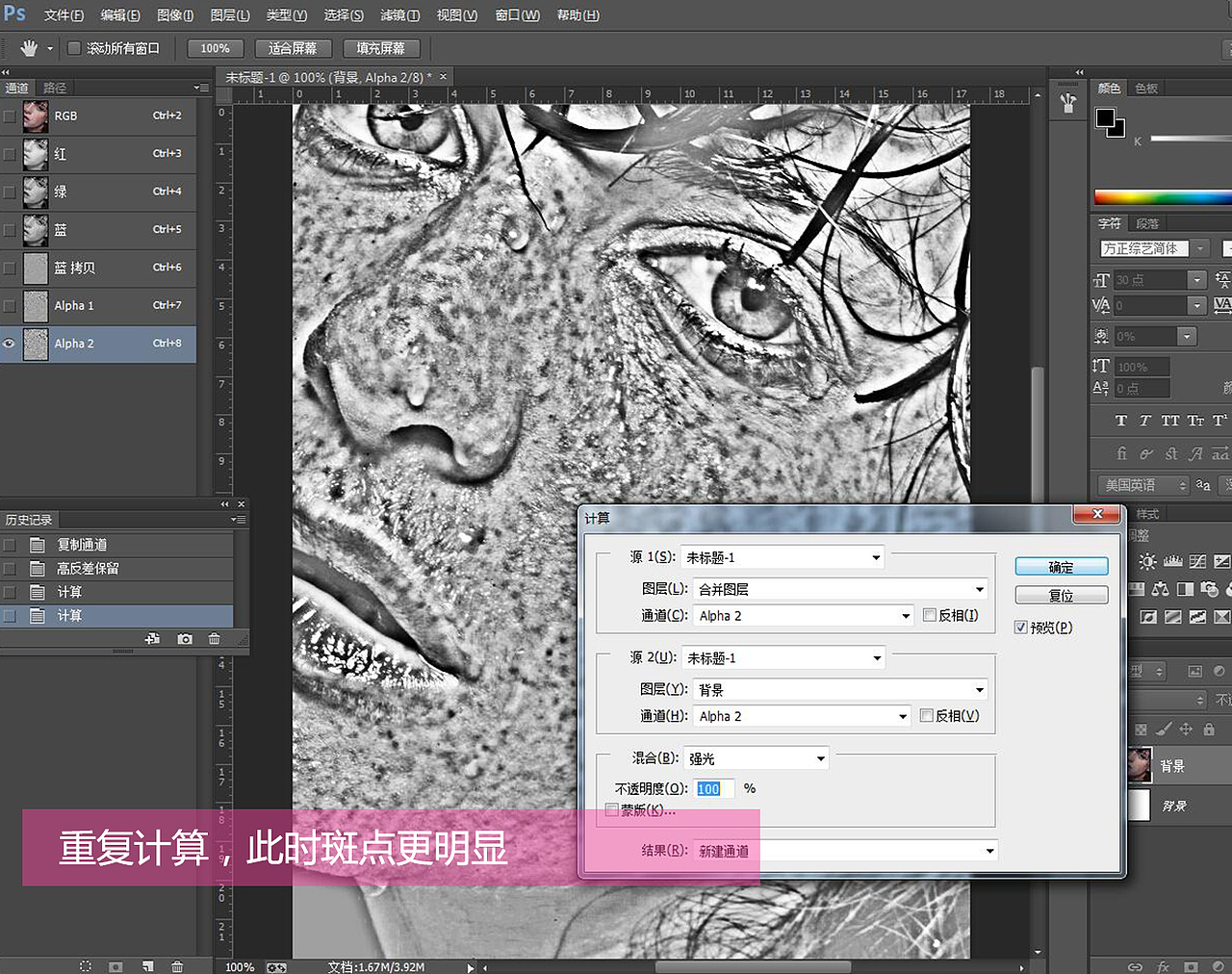Hide the Alpha 2 channel eye icon
The height and width of the screenshot is (974, 1232).
point(10,344)
